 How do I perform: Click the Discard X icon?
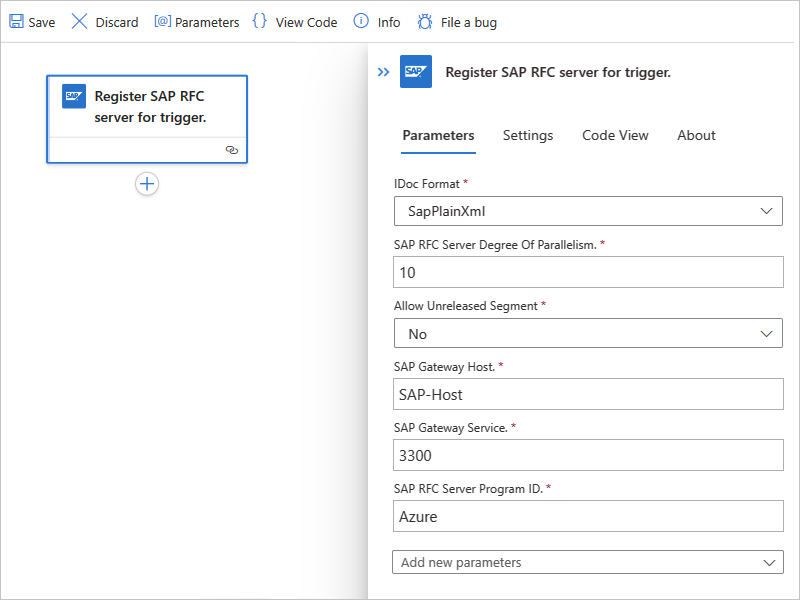pyautogui.click(x=79, y=22)
